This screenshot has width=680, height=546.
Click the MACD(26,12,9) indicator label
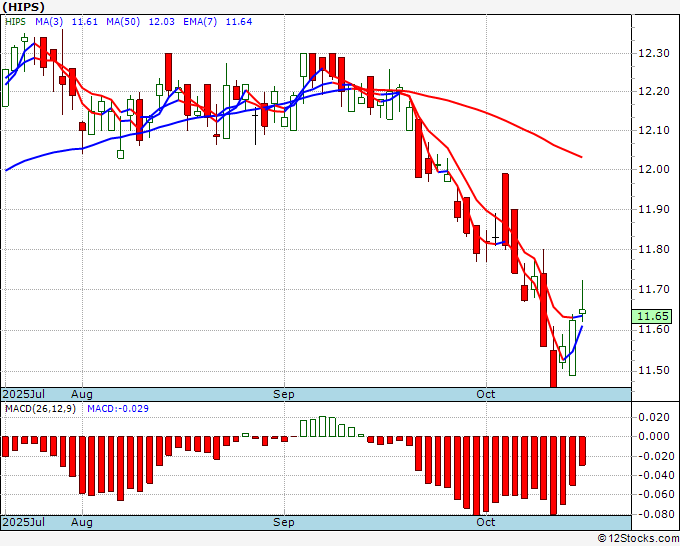click(40, 409)
